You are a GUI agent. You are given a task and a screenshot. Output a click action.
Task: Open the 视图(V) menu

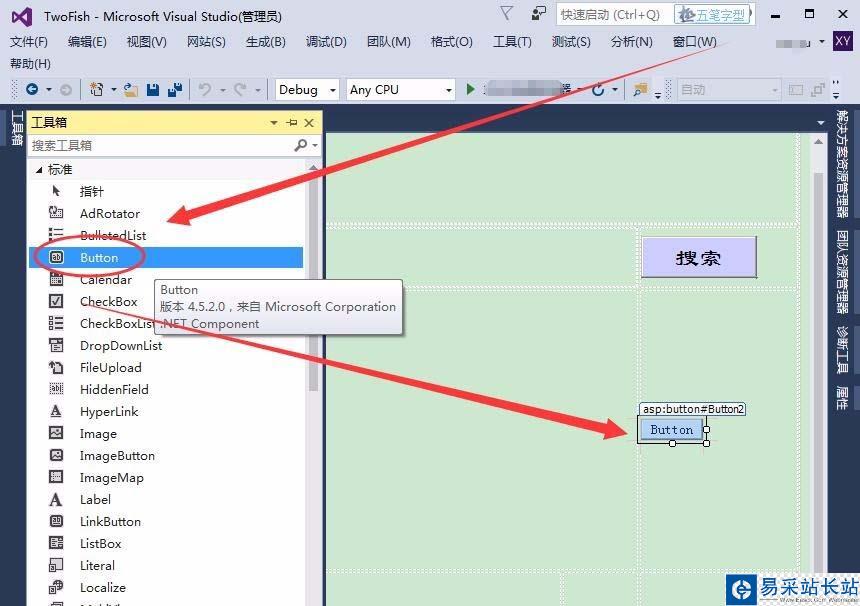pos(146,42)
